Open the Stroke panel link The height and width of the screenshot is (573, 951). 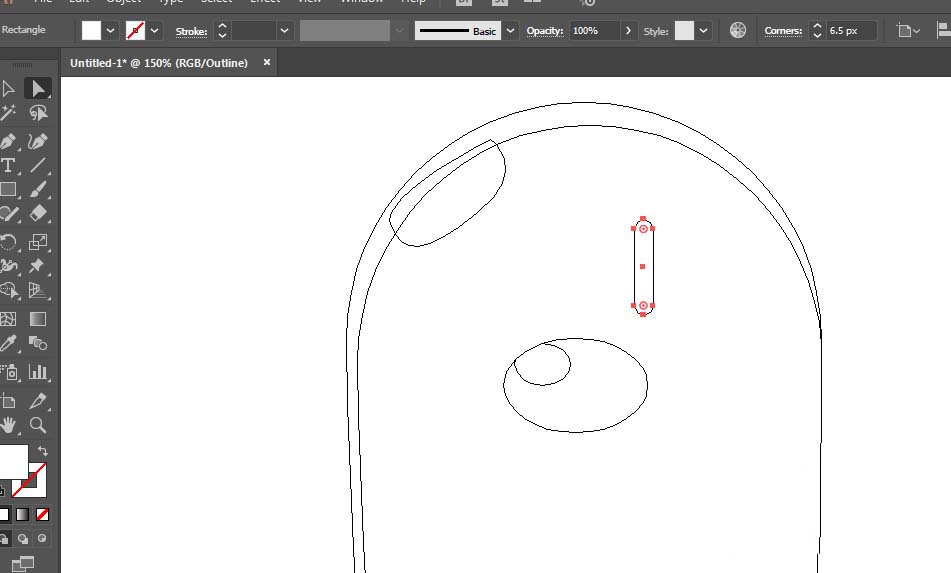tap(191, 32)
